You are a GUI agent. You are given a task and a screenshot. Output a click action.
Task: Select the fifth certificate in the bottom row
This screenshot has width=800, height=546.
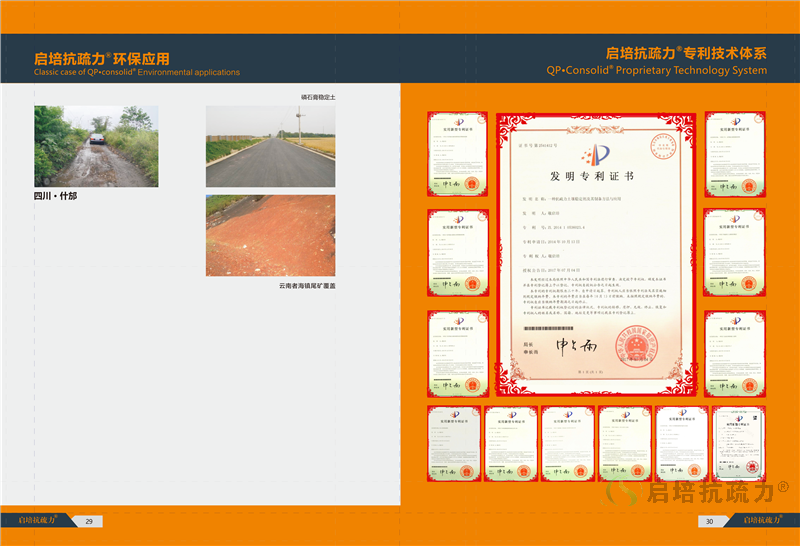click(x=682, y=443)
